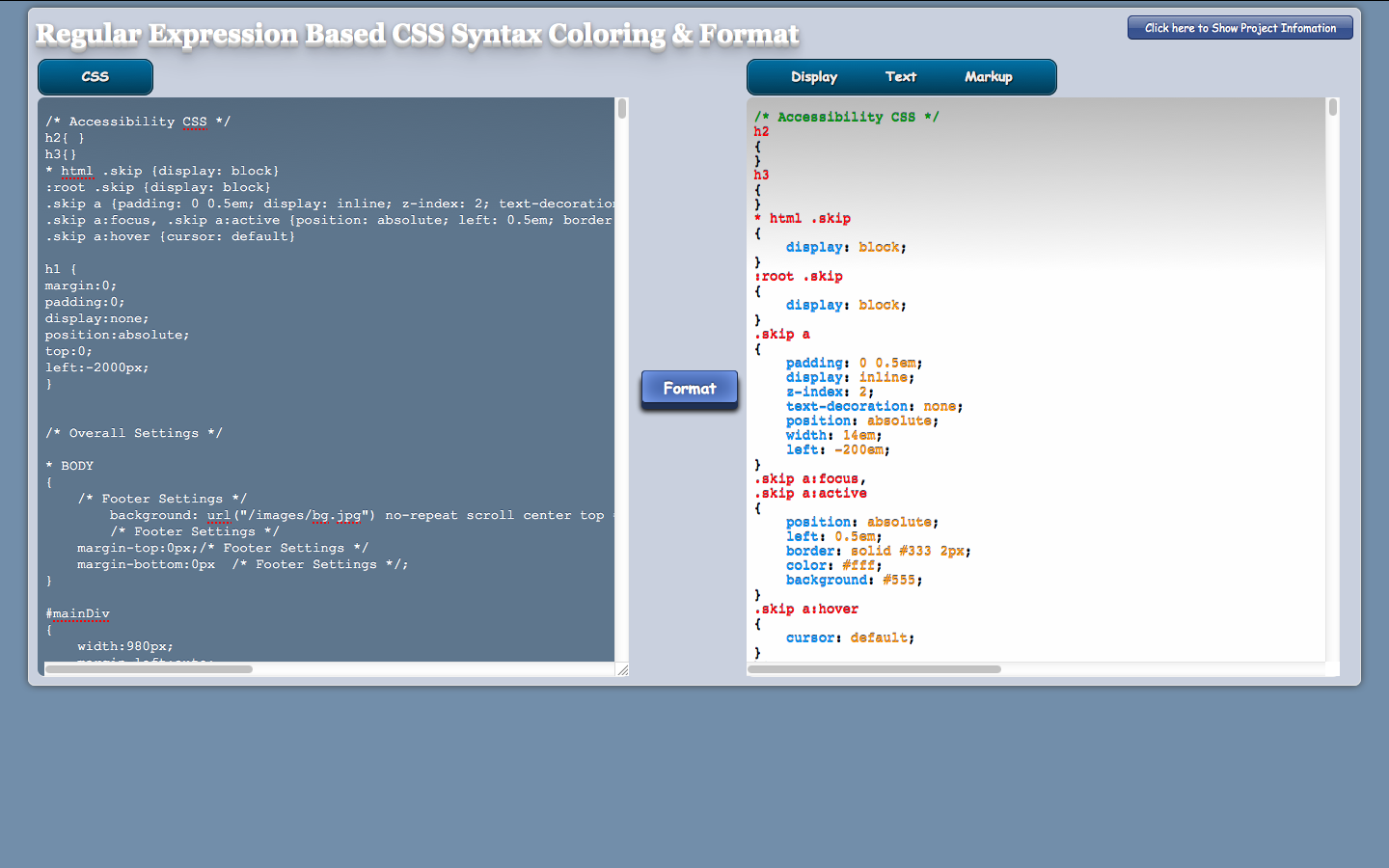
Task: Click the '#mainDiv' line in input
Action: click(x=77, y=613)
